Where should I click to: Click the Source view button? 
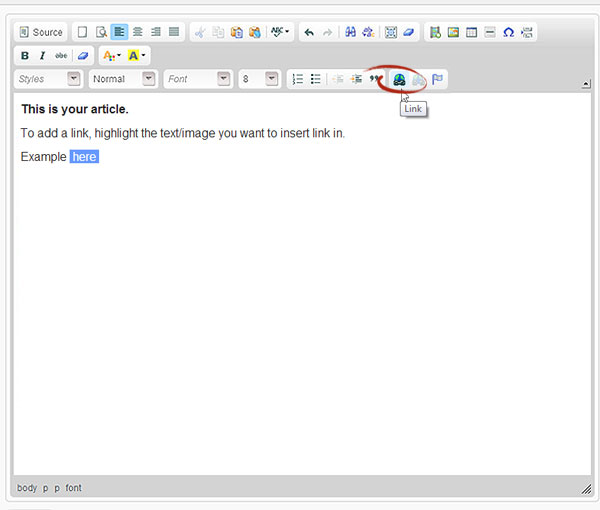click(x=41, y=32)
